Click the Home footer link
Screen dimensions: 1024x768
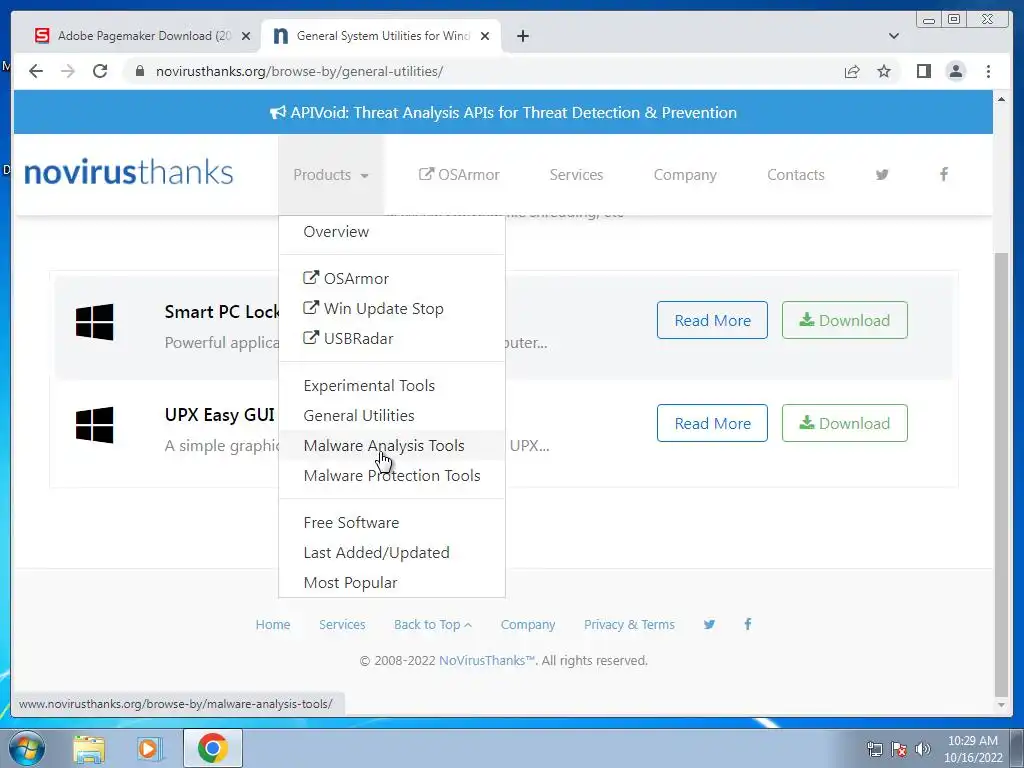[272, 624]
